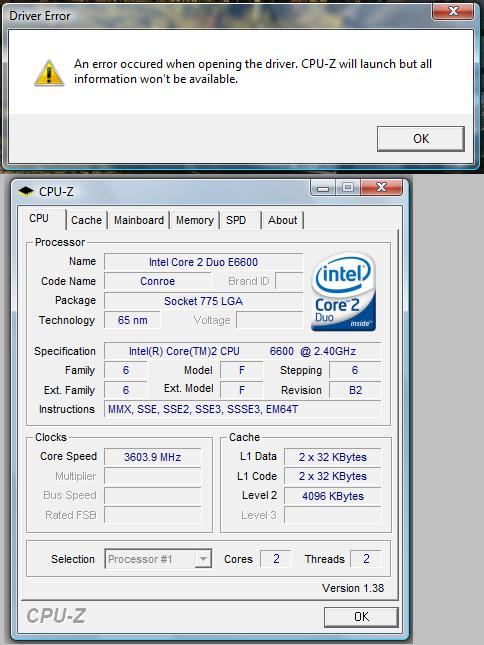Image resolution: width=484 pixels, height=645 pixels.
Task: Click the Instructions list 'MMX, SSE, SSE2...'
Action: tap(243, 409)
